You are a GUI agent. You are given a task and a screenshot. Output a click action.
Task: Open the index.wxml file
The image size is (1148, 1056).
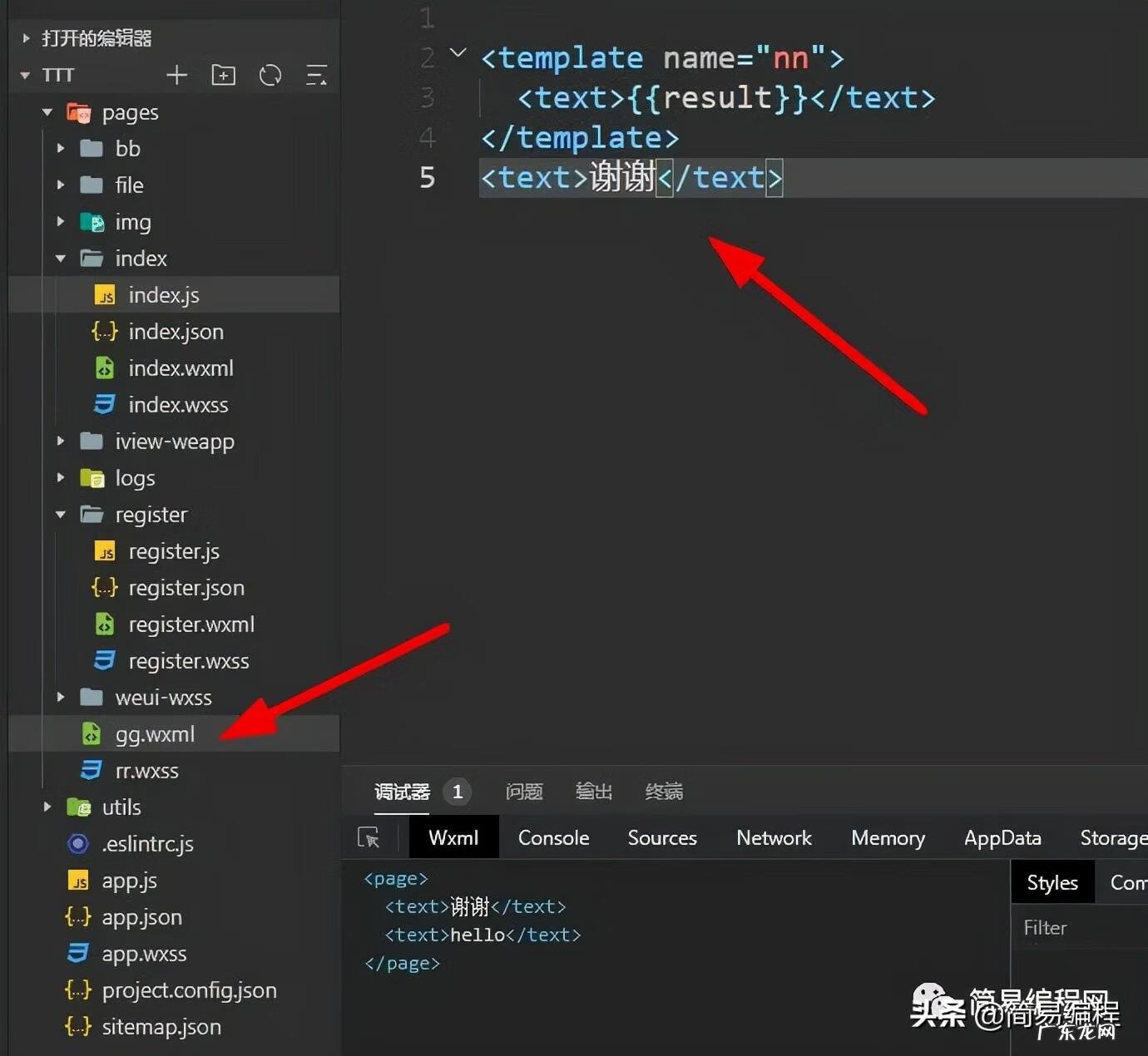coord(180,368)
